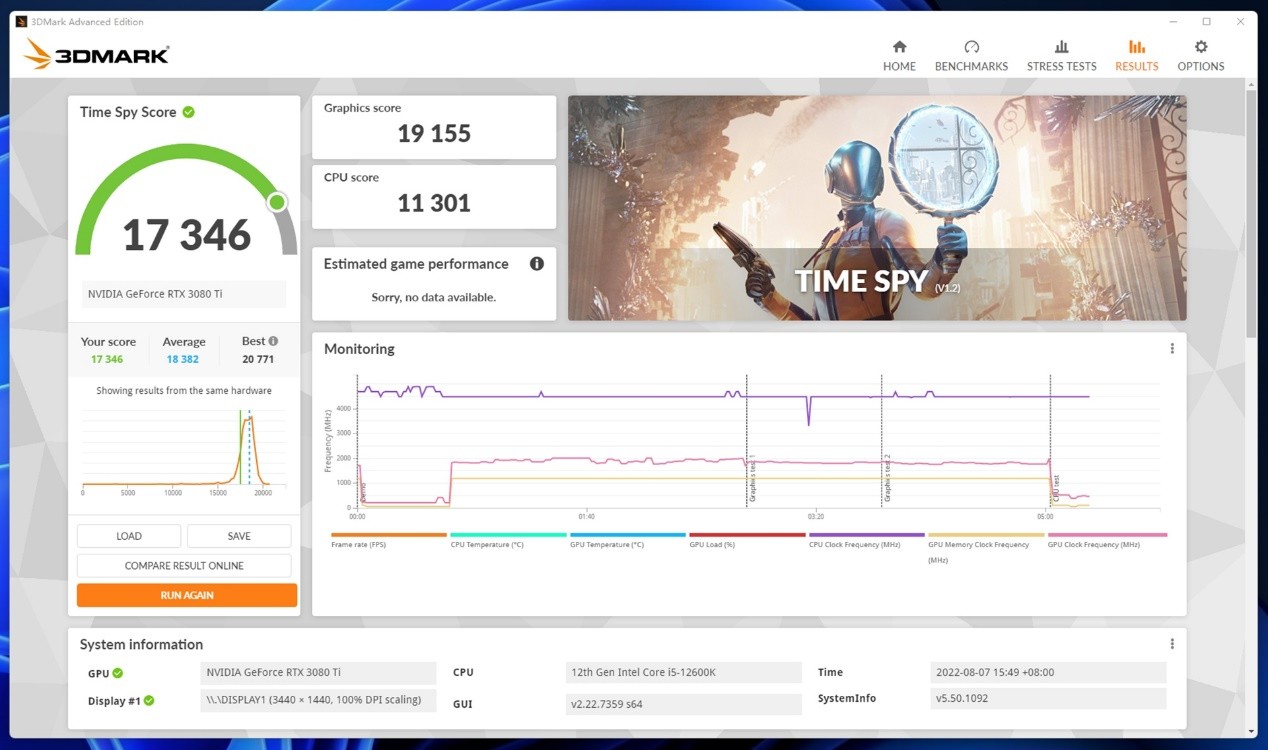Minimize the 3DMark window
Screen dimensions: 1268x750
point(1172,22)
